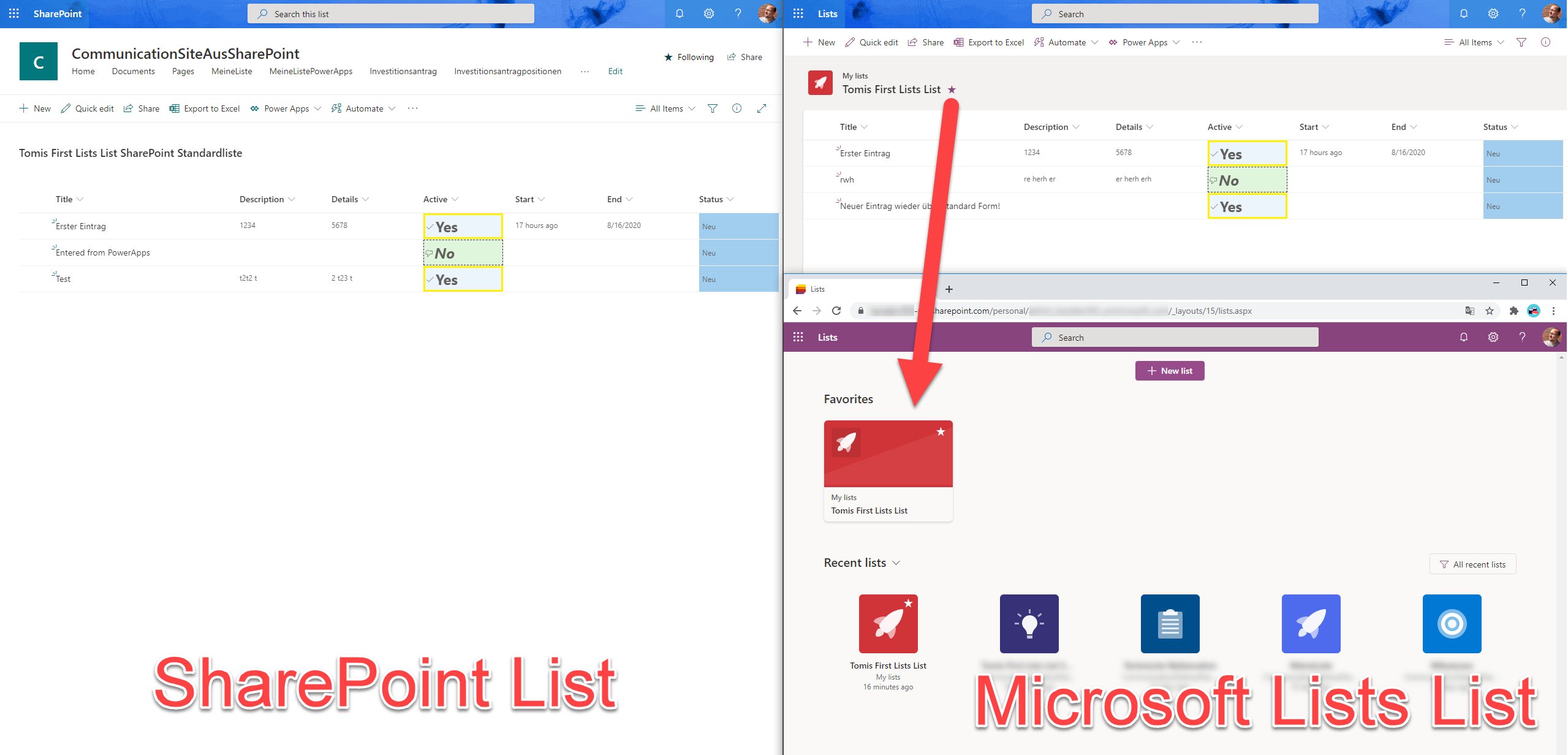The image size is (1568, 755).
Task: Click the blue Neu status cell
Action: [x=738, y=226]
